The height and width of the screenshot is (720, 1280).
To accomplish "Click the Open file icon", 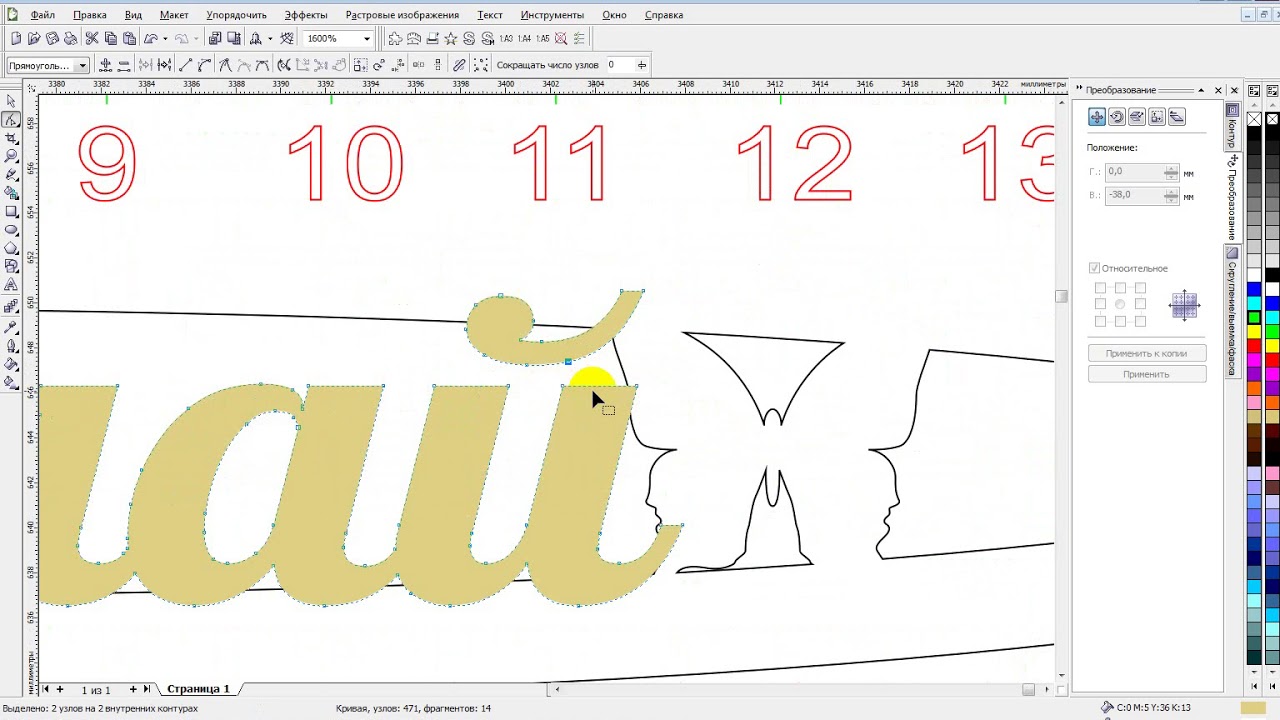I will [x=33, y=38].
